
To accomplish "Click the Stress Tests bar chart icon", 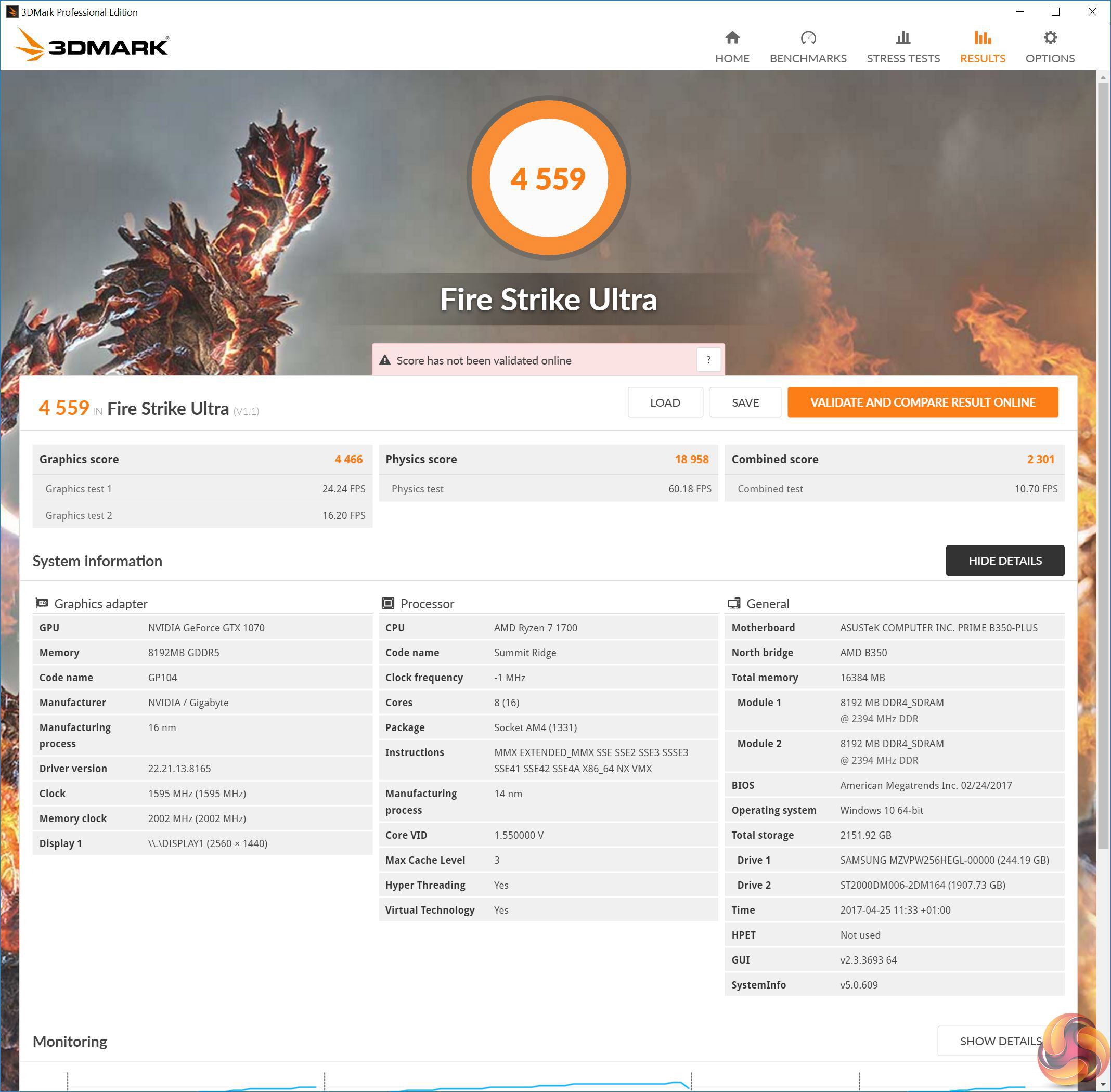I will pyautogui.click(x=903, y=38).
